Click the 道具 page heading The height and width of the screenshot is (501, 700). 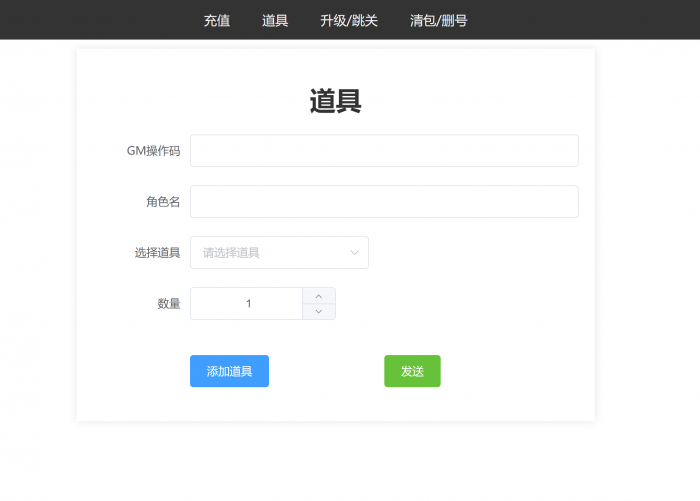pyautogui.click(x=335, y=101)
